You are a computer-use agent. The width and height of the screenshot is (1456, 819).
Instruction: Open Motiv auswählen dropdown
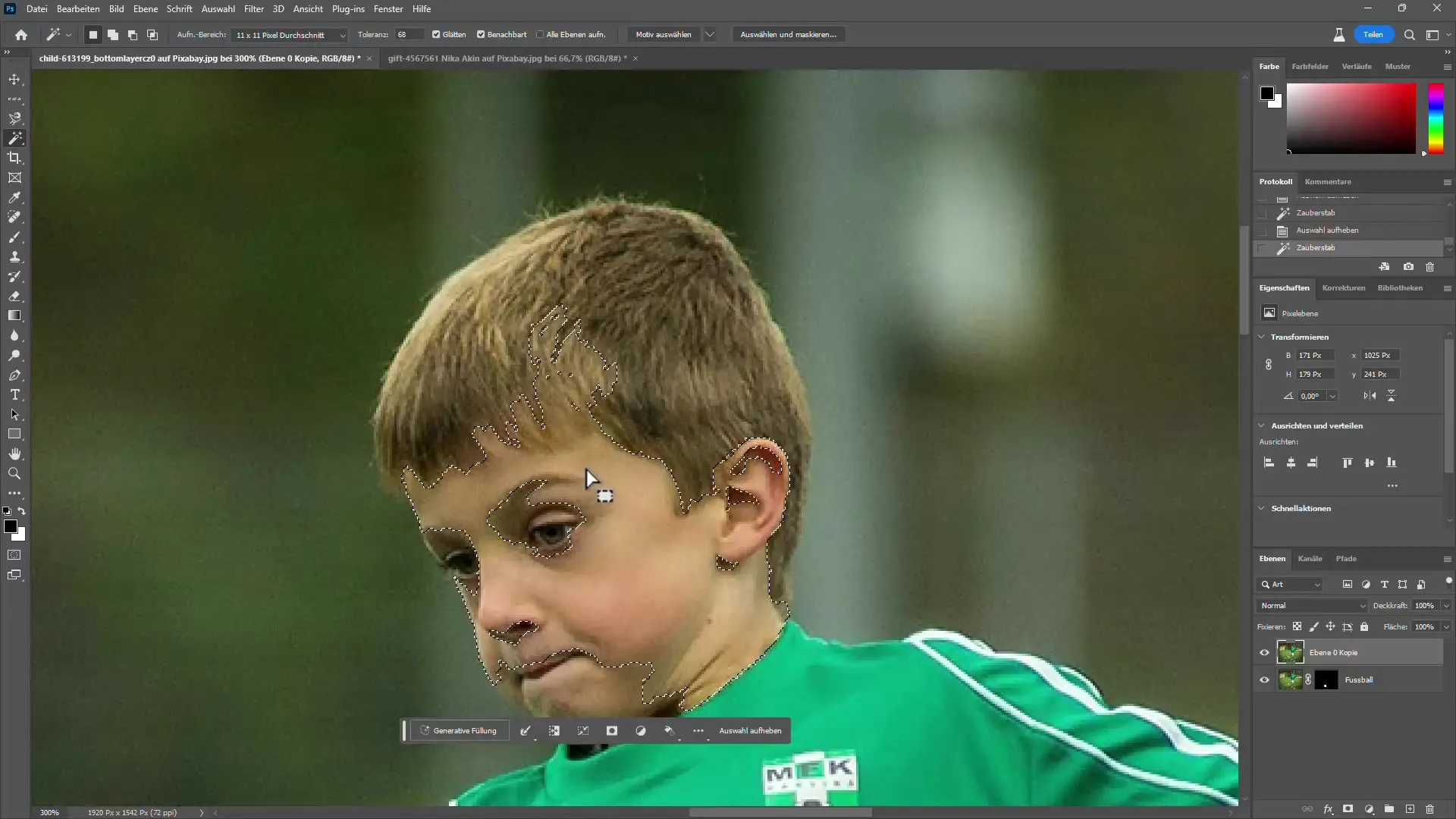(x=712, y=34)
